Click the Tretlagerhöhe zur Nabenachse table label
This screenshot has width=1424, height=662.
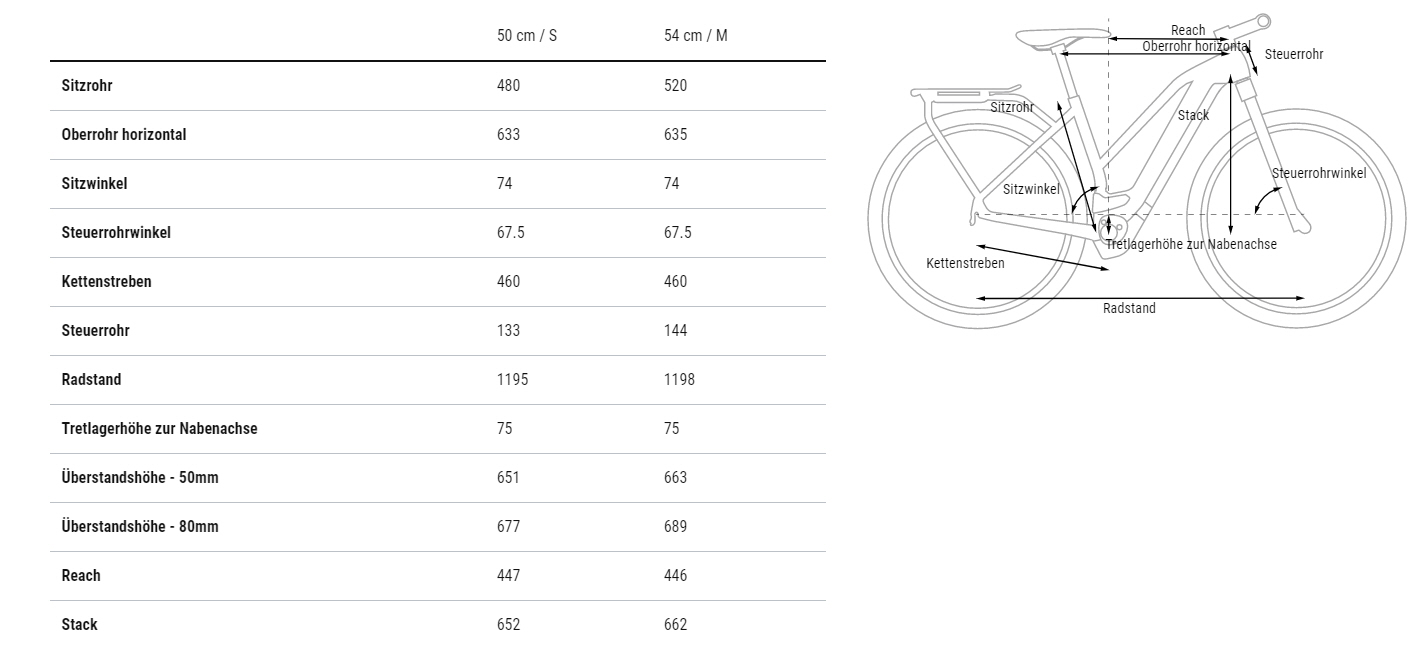pyautogui.click(x=159, y=429)
